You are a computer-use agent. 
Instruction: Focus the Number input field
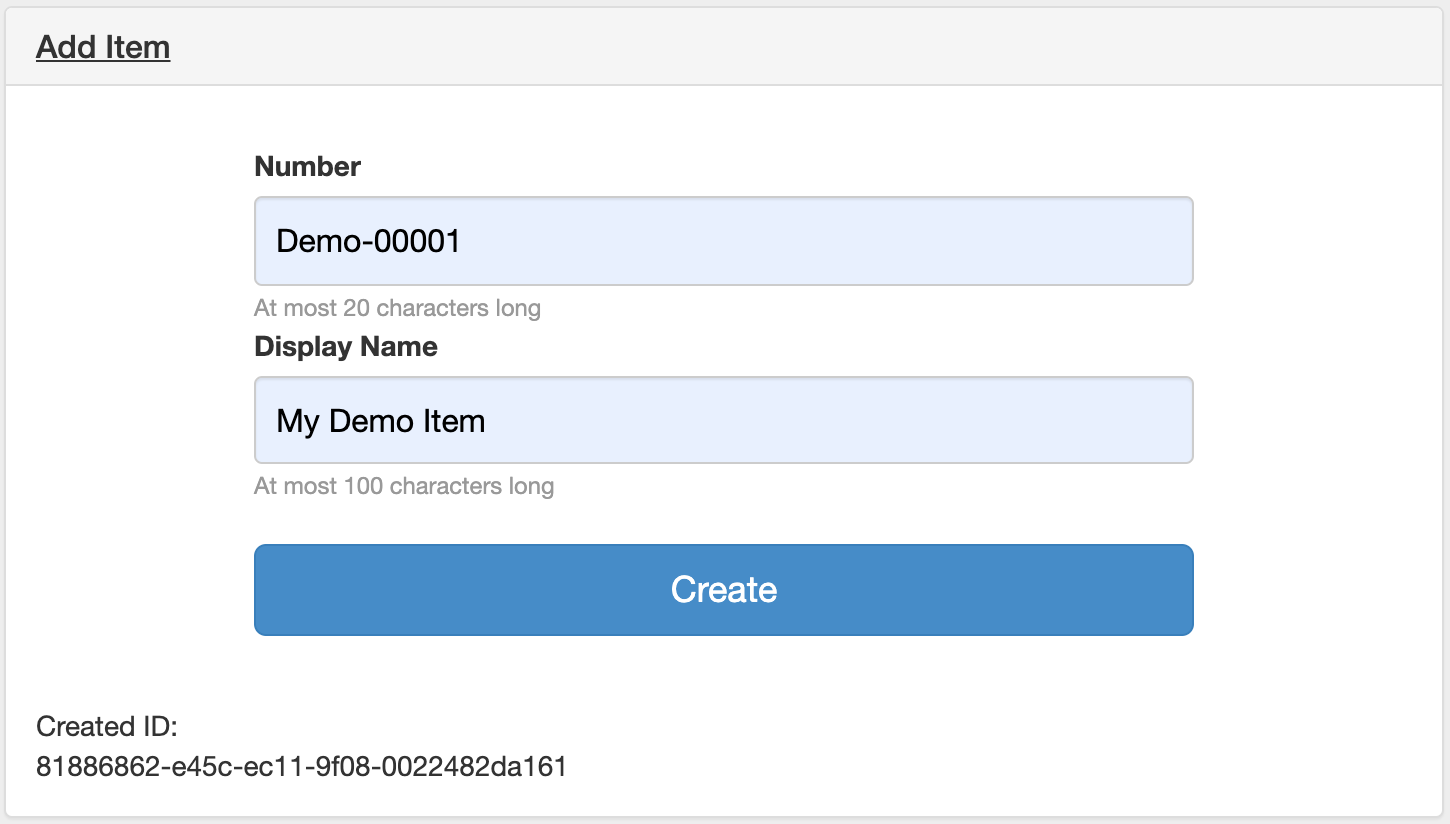[723, 241]
